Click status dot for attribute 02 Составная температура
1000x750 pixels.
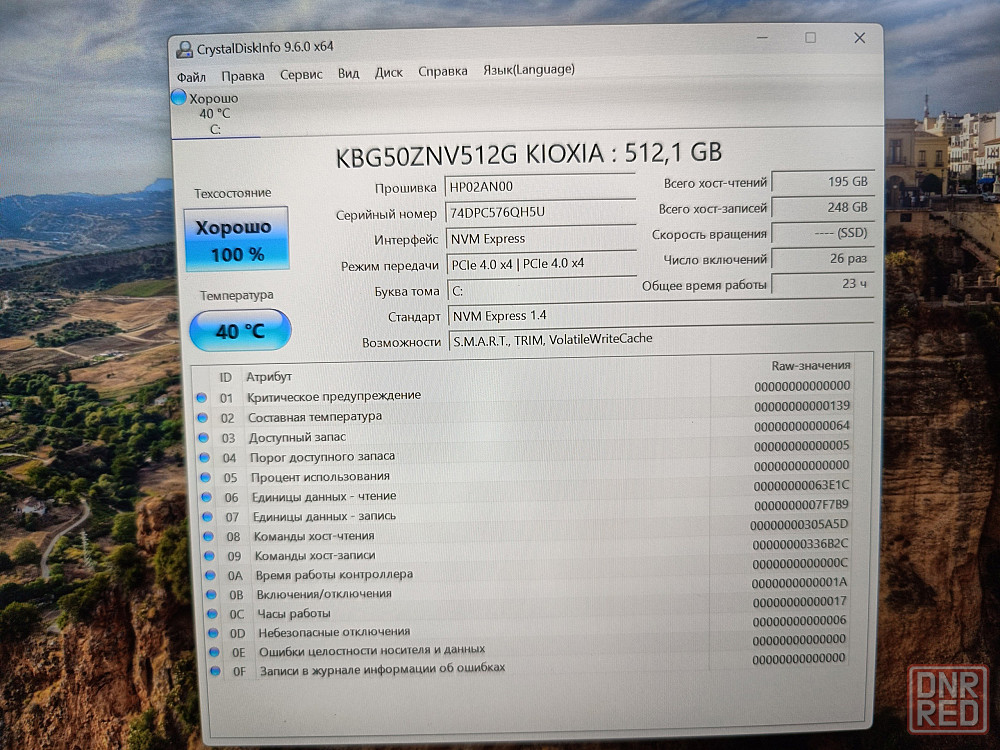pyautogui.click(x=203, y=418)
